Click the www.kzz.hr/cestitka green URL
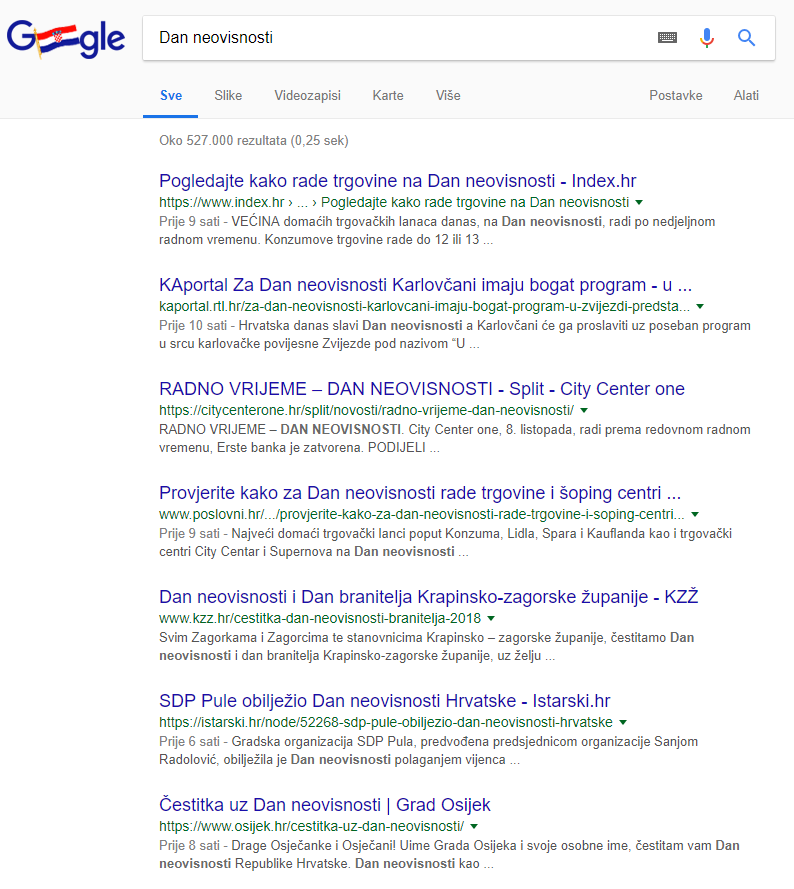Screen dimensions: 794x889 tap(320, 619)
